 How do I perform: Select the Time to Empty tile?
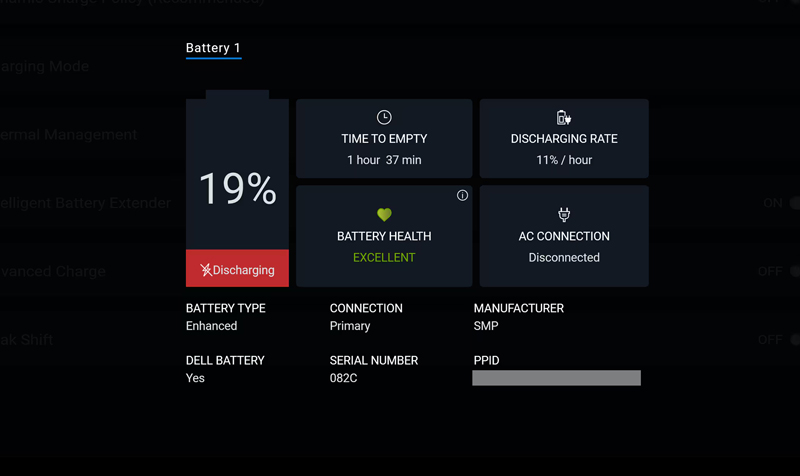coord(384,139)
